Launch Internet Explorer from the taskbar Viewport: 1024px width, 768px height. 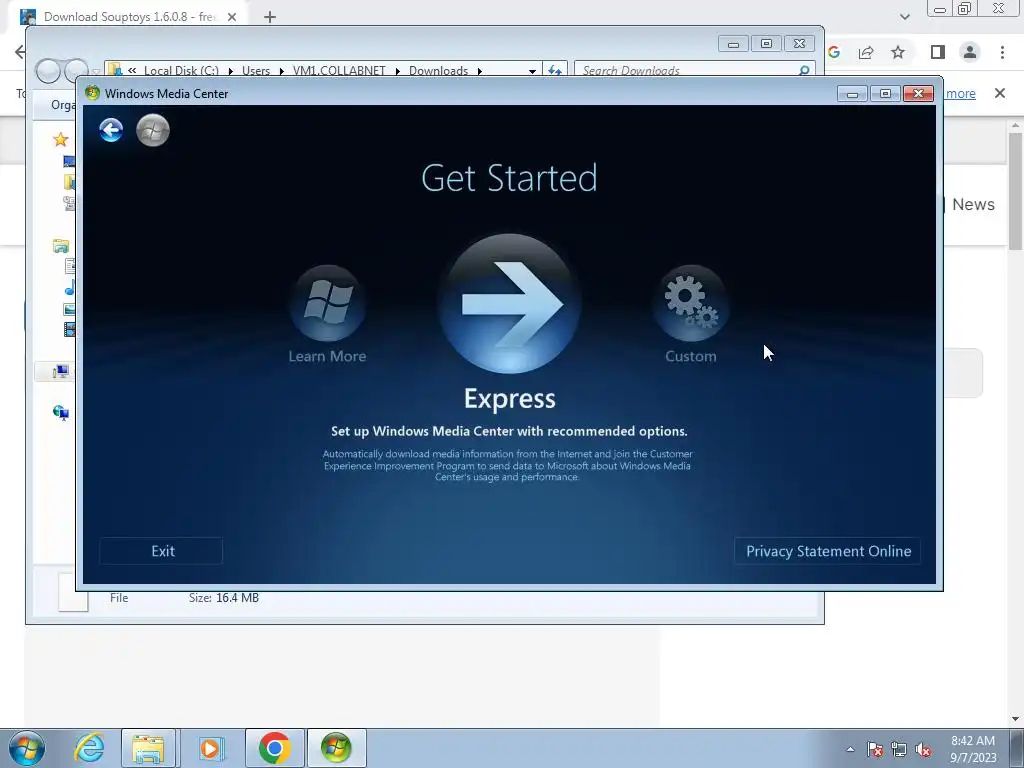click(x=89, y=748)
